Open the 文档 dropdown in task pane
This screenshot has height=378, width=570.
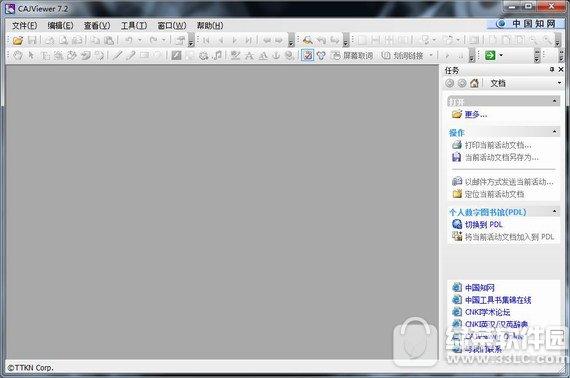[x=559, y=83]
